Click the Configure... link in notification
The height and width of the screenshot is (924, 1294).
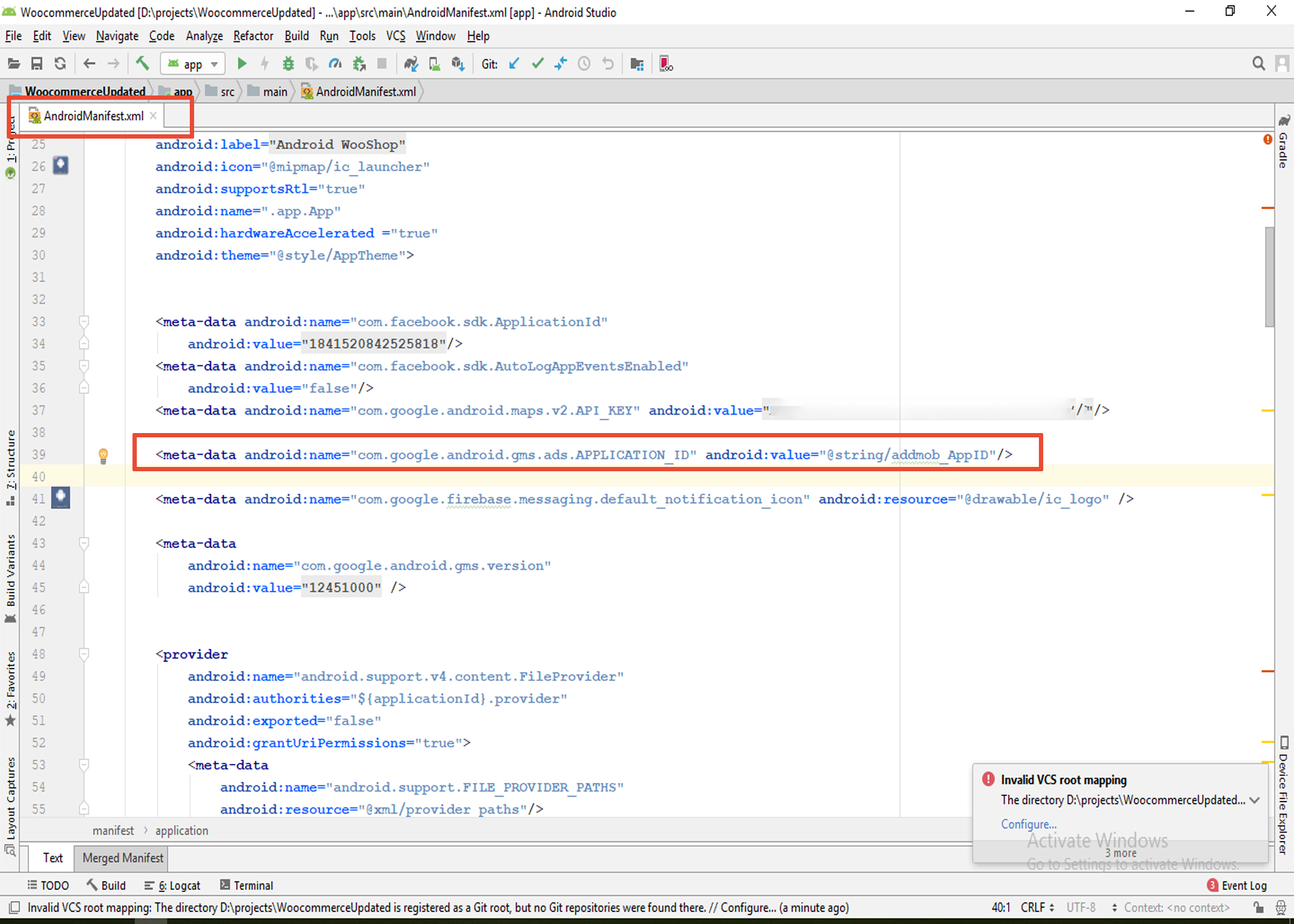point(1028,824)
